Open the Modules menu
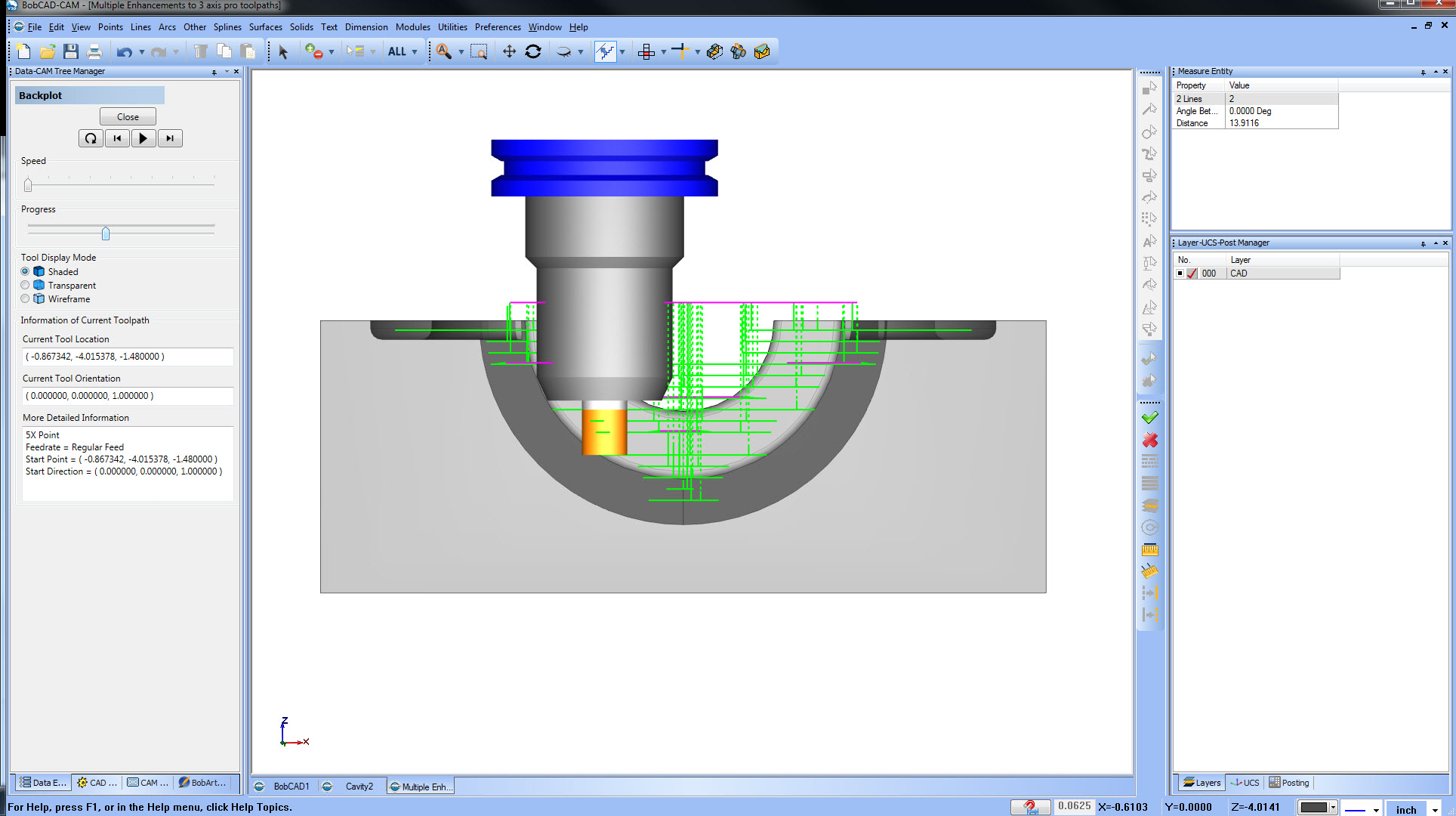The height and width of the screenshot is (816, 1456). pos(413,27)
